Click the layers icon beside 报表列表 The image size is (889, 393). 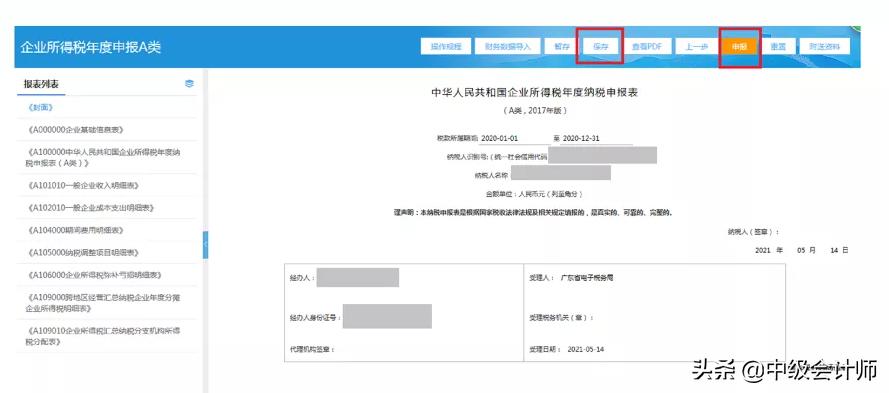pyautogui.click(x=189, y=84)
